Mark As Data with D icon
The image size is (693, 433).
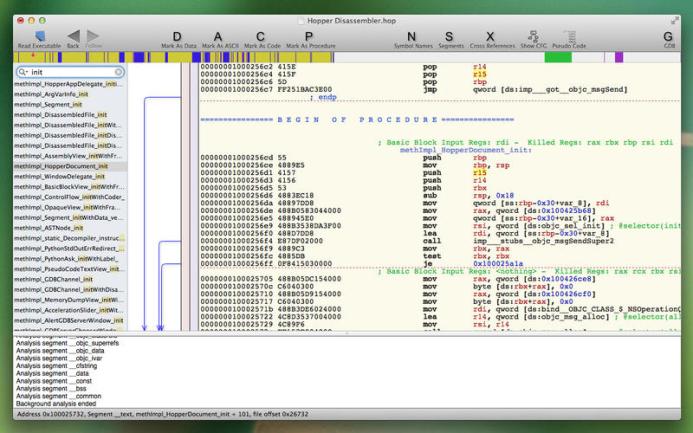[177, 37]
